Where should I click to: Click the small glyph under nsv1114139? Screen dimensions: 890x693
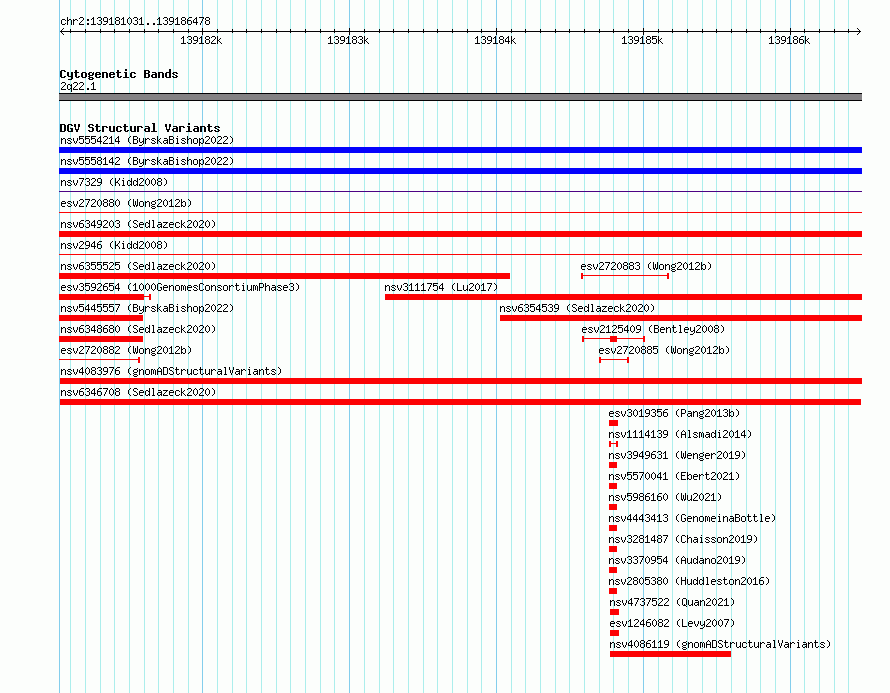point(613,444)
